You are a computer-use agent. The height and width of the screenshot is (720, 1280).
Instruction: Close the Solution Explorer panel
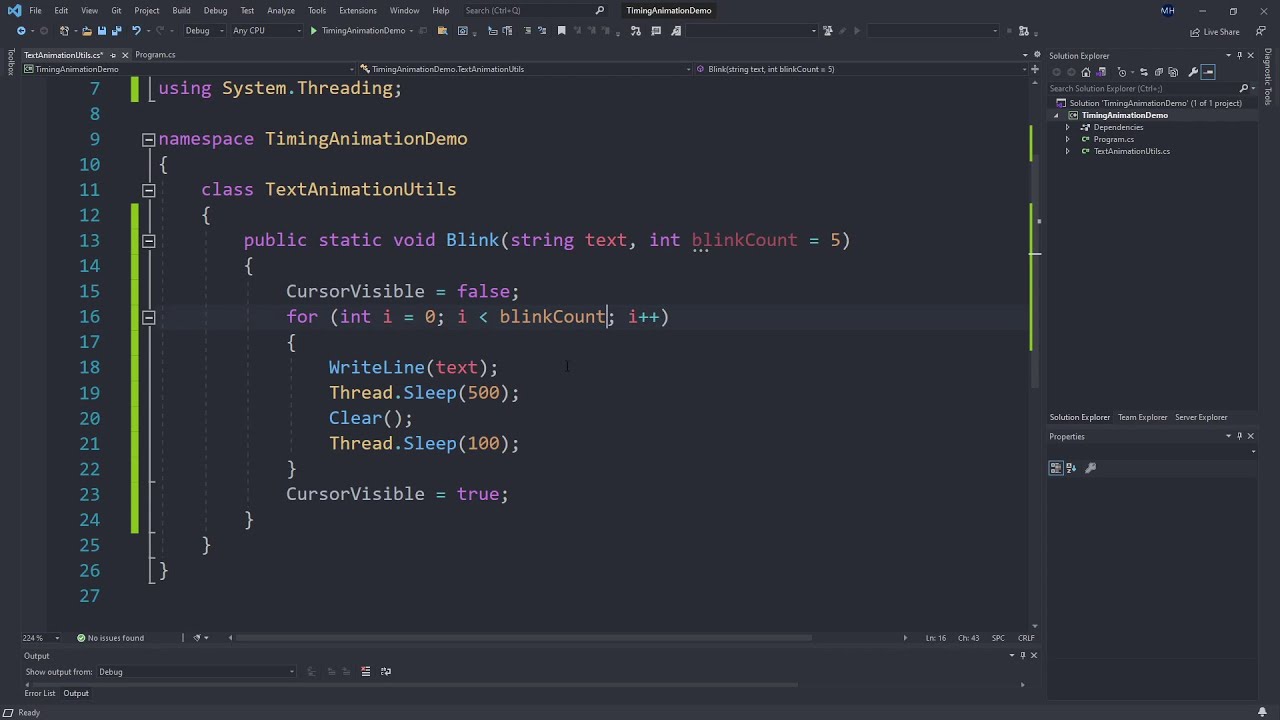[x=1250, y=56]
